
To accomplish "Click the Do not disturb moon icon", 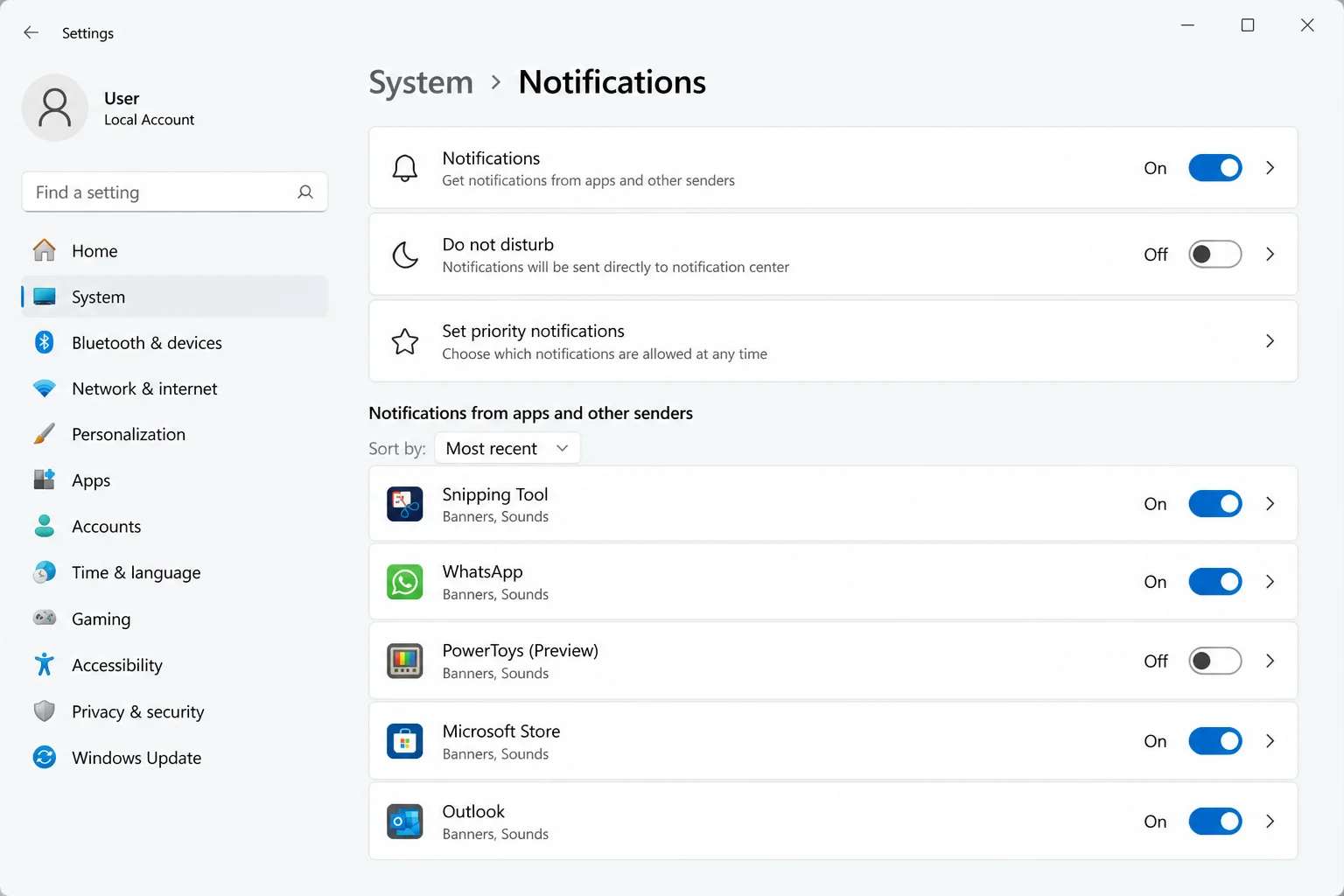I will (404, 255).
